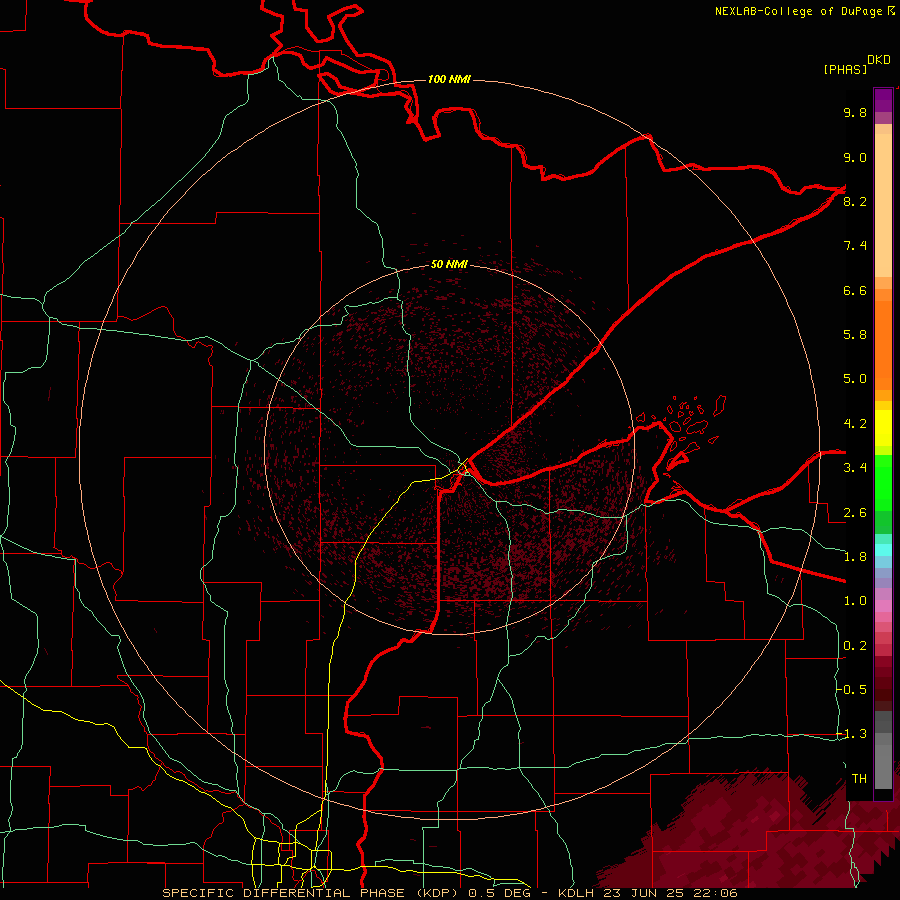Pick the yellow segment of the color bar
Image resolution: width=900 pixels, height=900 pixels.
[x=883, y=428]
